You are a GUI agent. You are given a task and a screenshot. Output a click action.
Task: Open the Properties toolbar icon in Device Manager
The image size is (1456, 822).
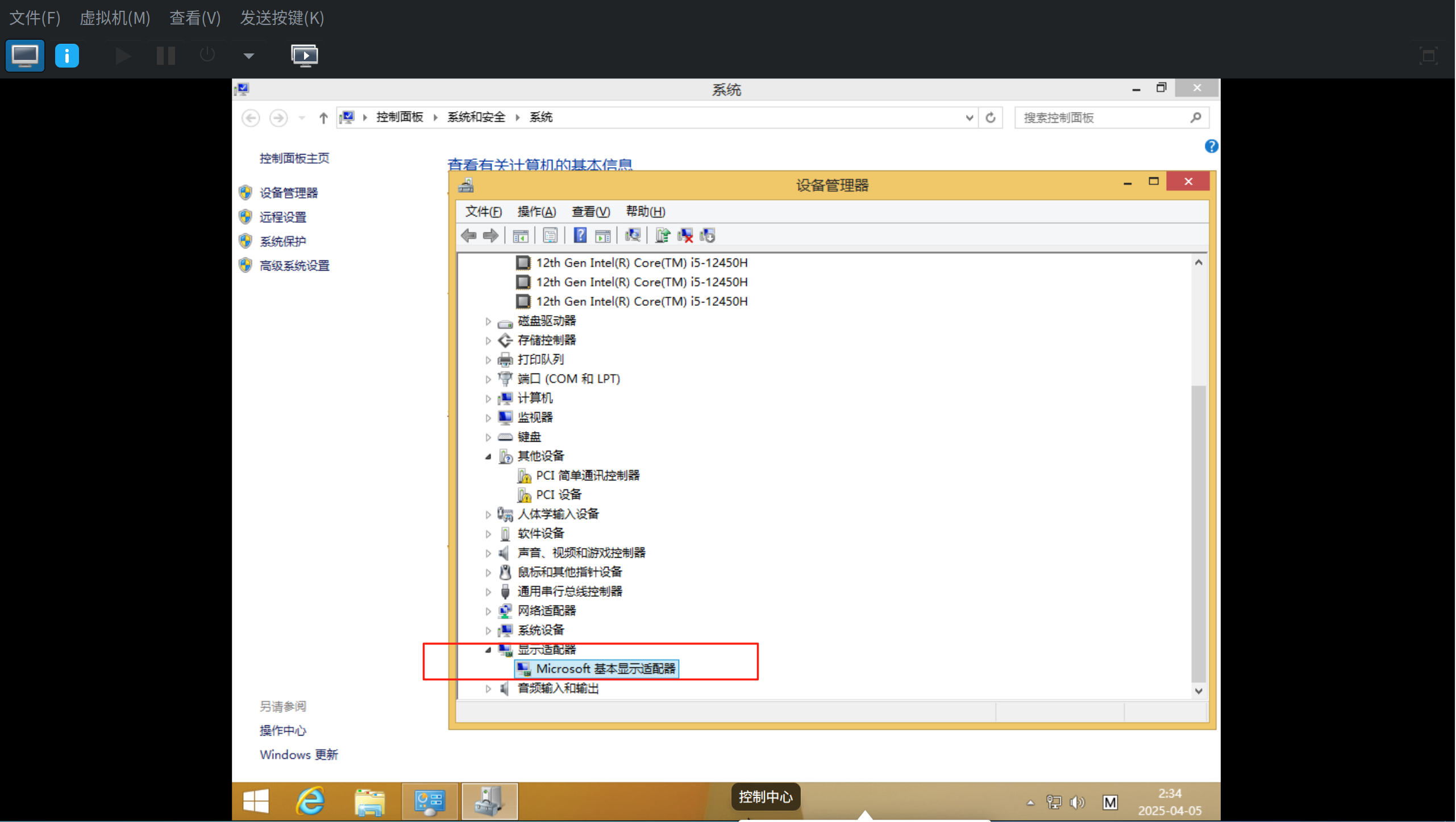click(550, 235)
